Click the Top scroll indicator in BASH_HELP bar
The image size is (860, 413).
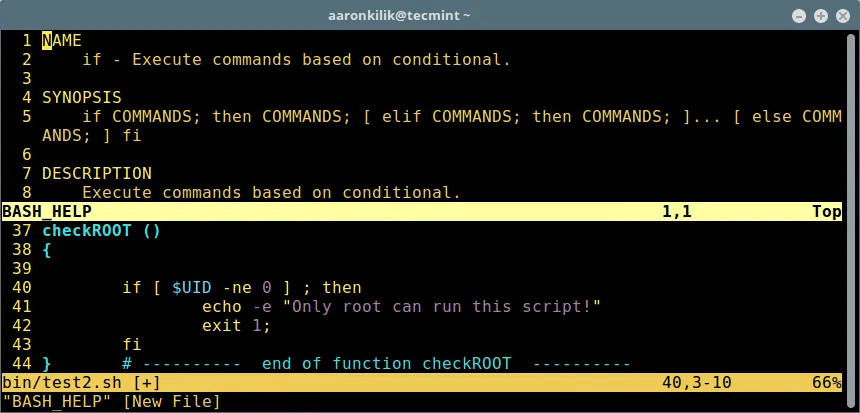coord(826,211)
